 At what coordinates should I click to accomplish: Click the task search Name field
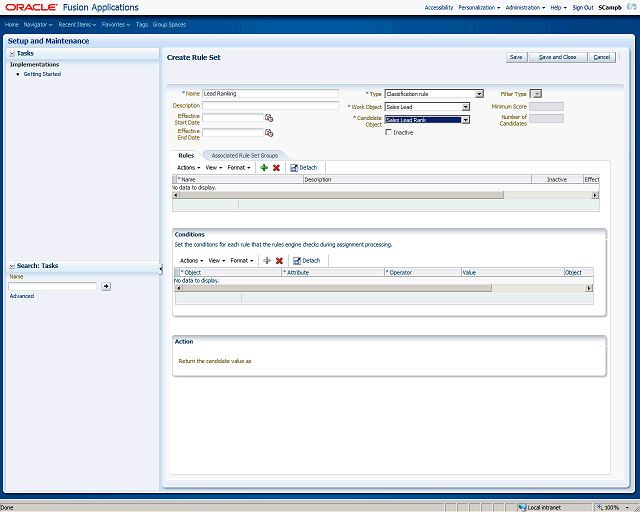pos(53,287)
